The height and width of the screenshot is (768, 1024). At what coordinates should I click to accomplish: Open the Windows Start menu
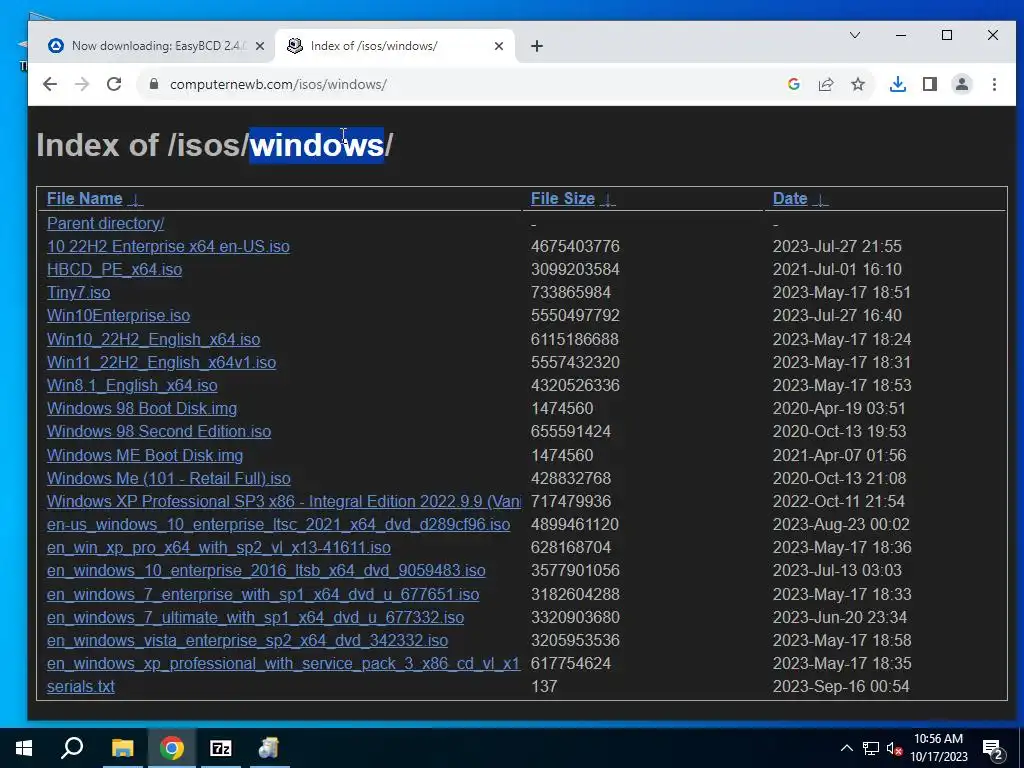point(24,748)
